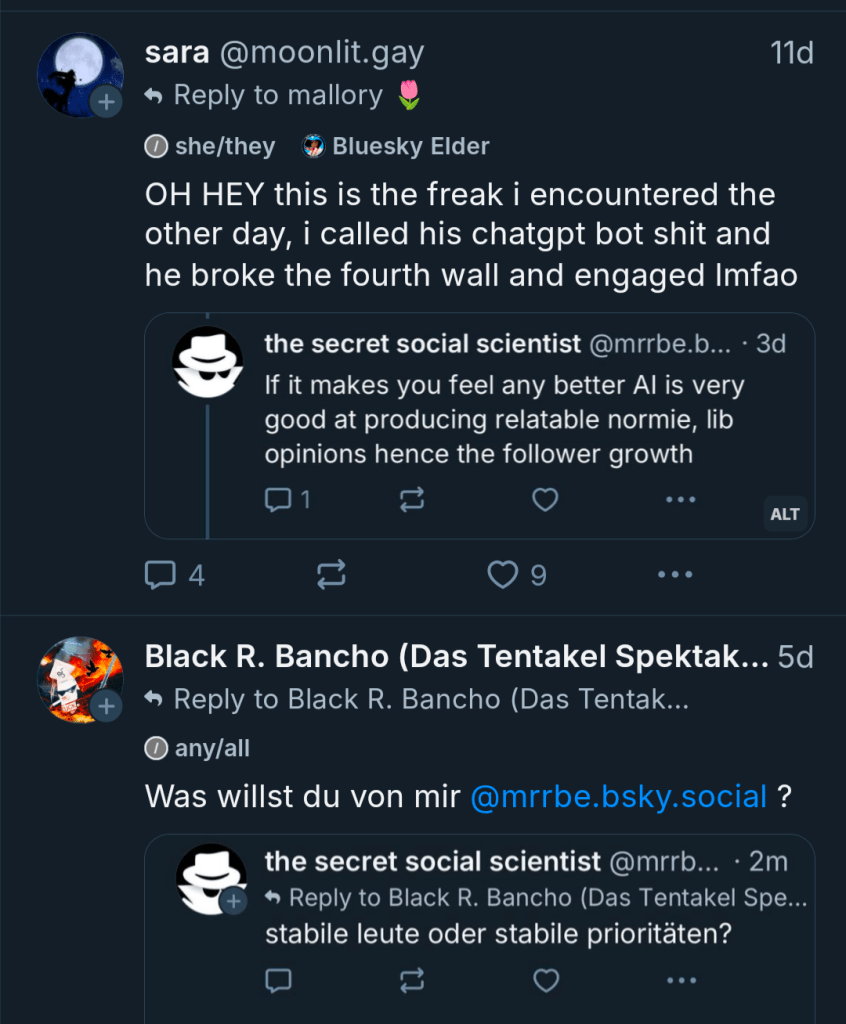Follow Black R. Bancho via avatar plus badge
The width and height of the screenshot is (846, 1024).
[x=106, y=706]
